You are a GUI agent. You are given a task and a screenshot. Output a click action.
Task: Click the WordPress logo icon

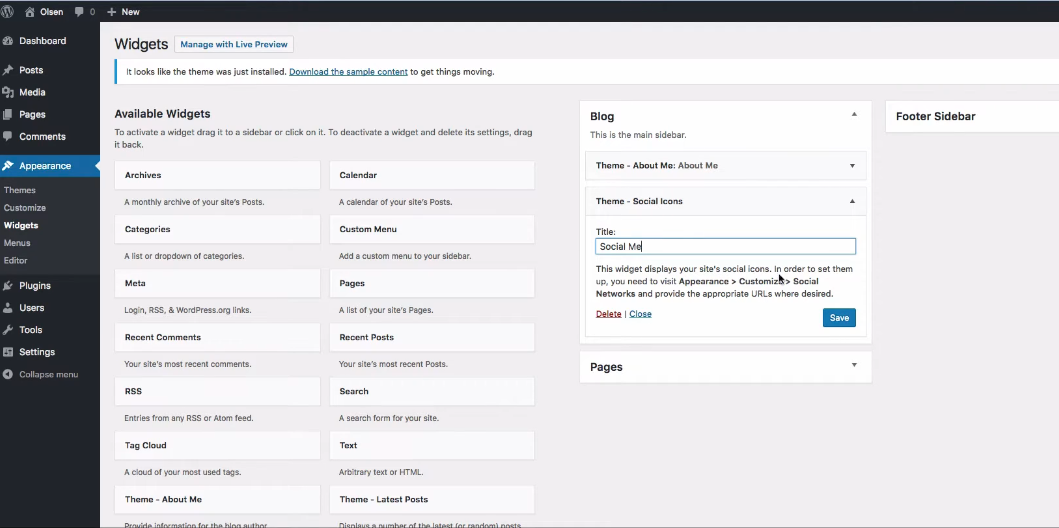[x=8, y=11]
